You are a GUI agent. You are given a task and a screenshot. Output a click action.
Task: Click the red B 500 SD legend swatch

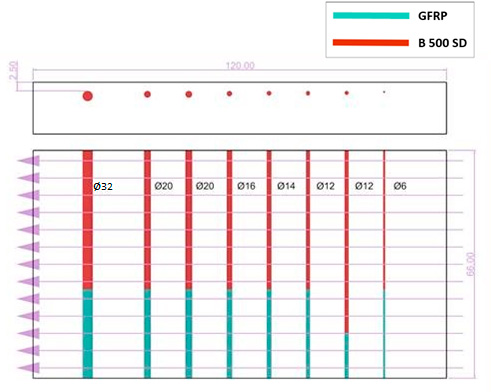(x=371, y=43)
